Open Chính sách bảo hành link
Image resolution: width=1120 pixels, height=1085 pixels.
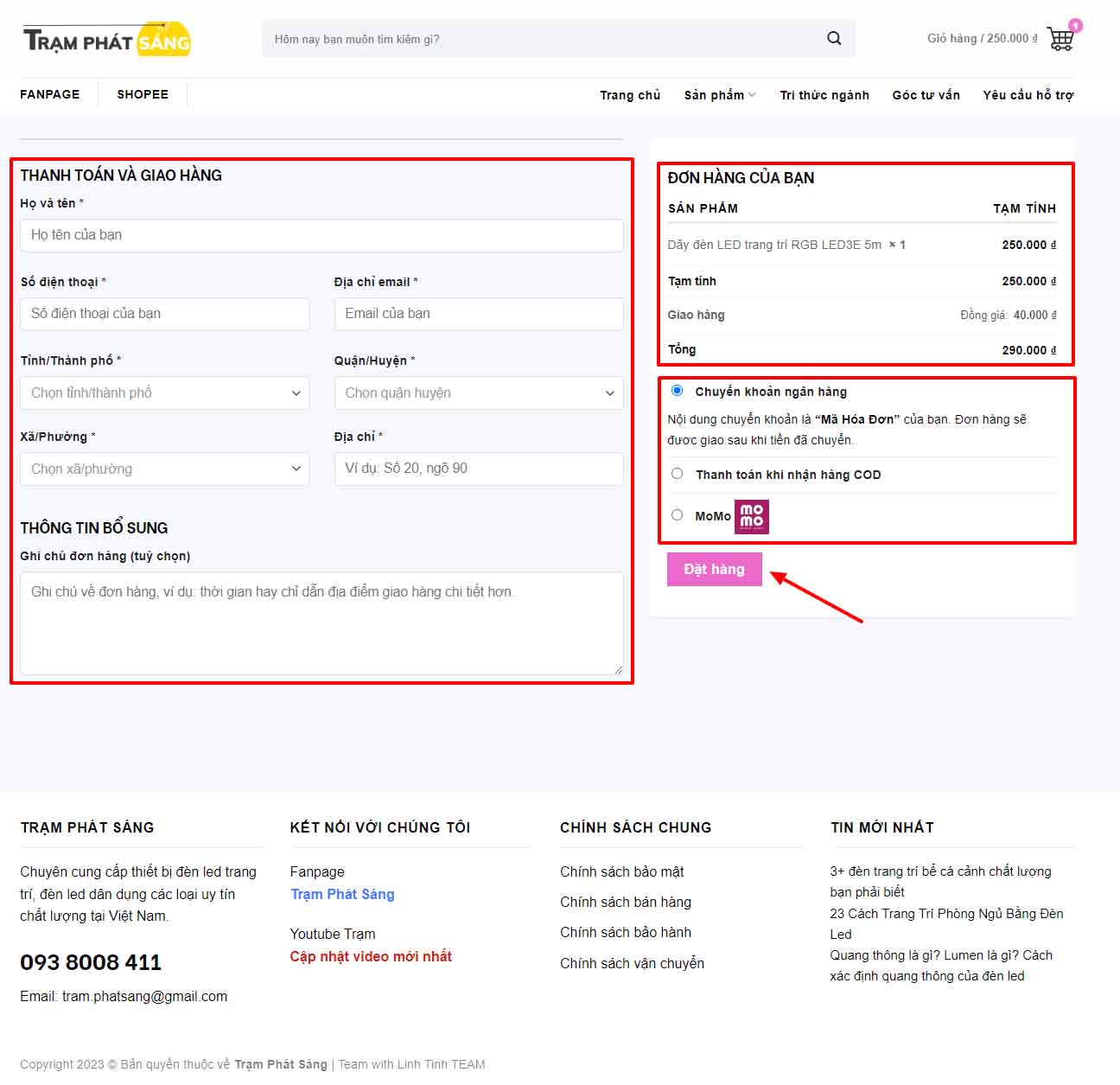click(x=626, y=932)
